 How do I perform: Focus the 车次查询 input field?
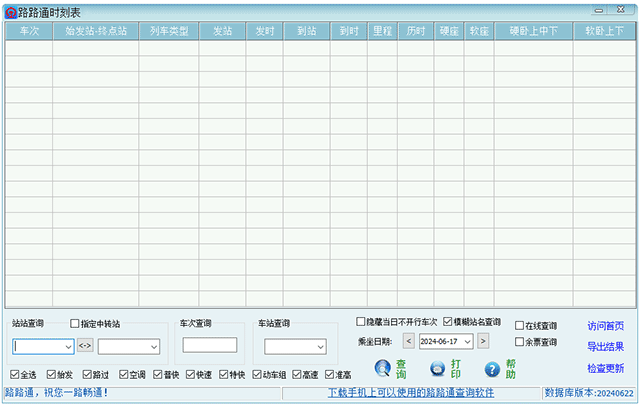[x=210, y=345]
